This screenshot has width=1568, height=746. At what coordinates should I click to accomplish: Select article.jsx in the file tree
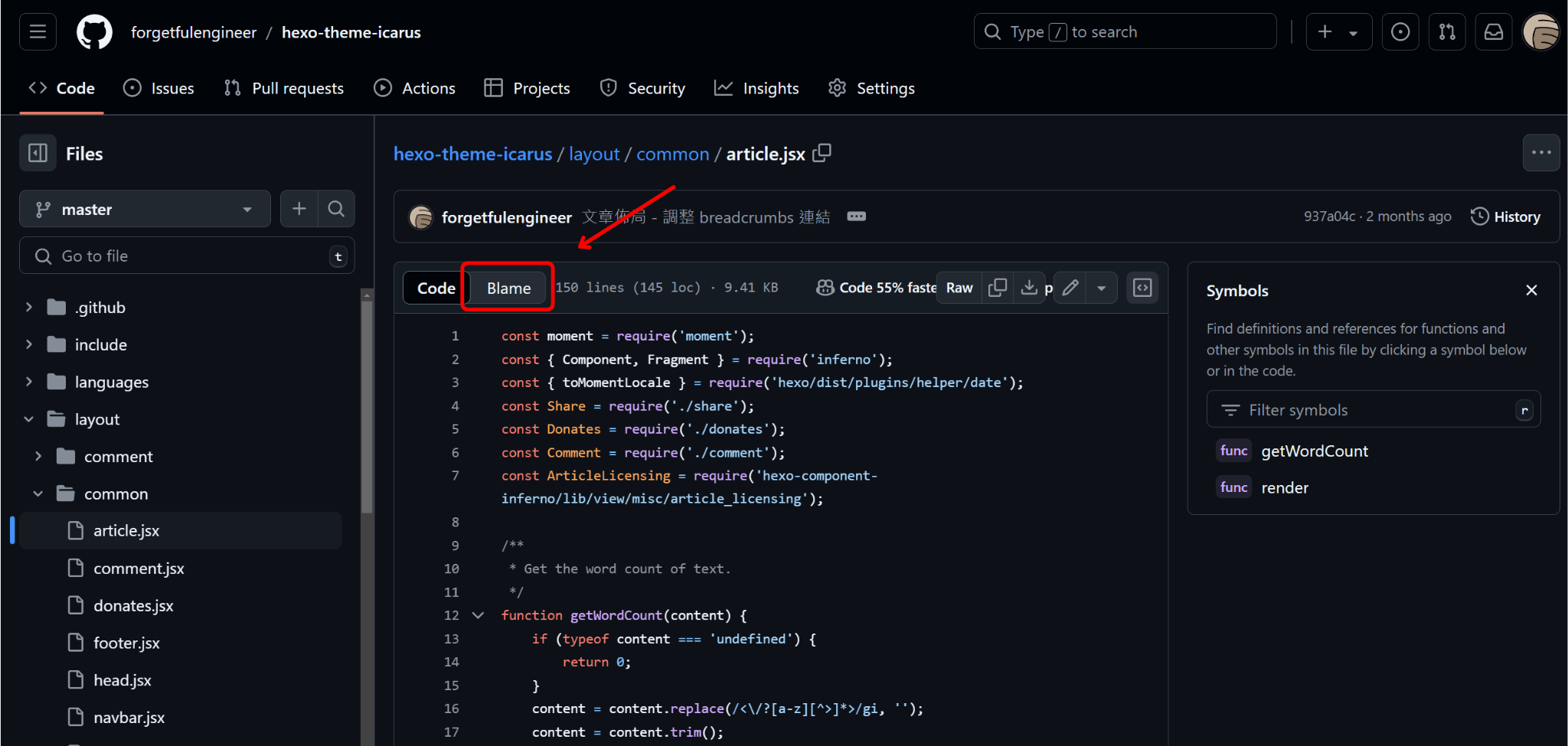181,530
